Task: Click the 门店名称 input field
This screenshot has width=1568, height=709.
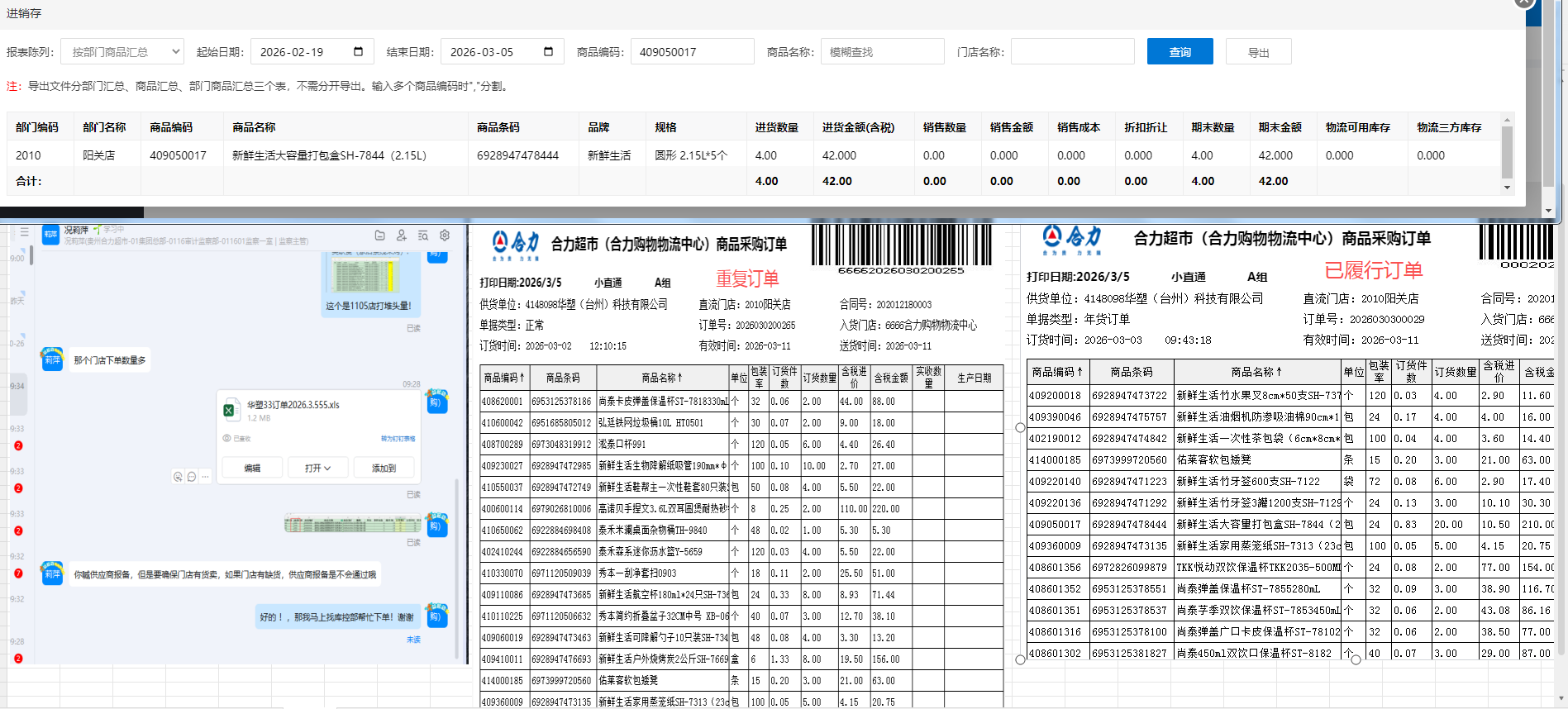Action: coord(1072,52)
